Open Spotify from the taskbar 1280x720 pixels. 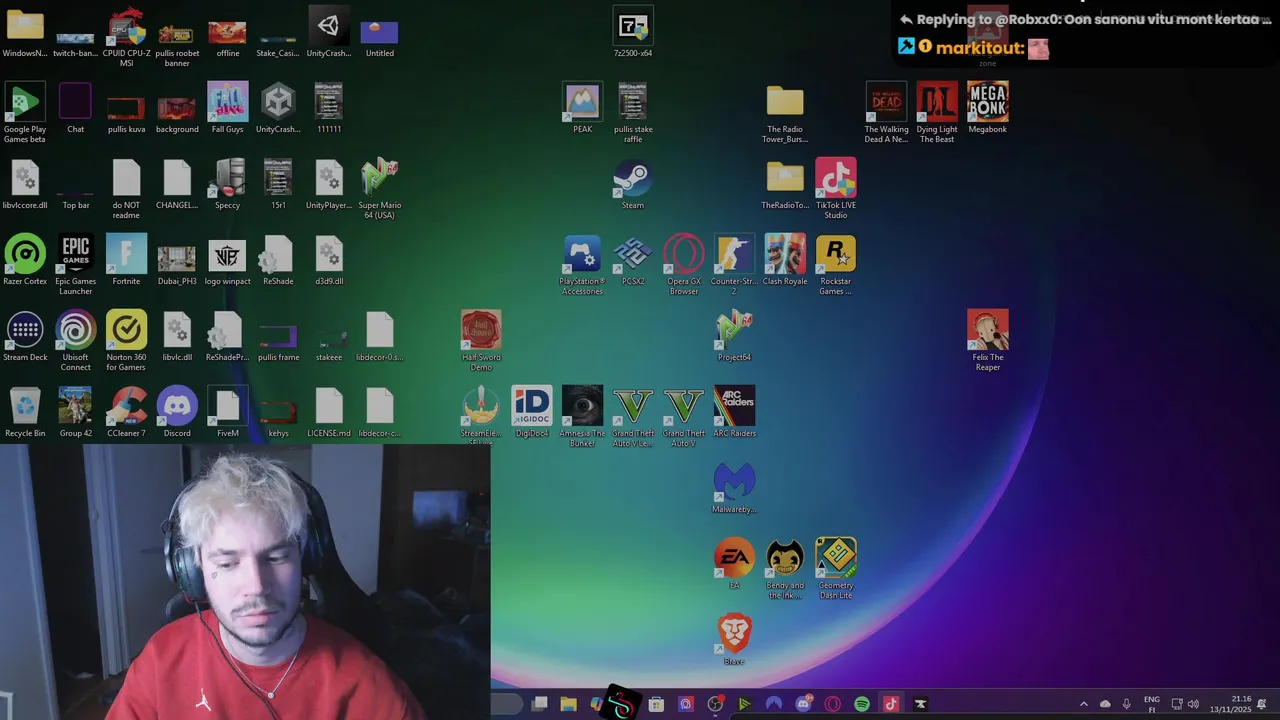pos(862,704)
